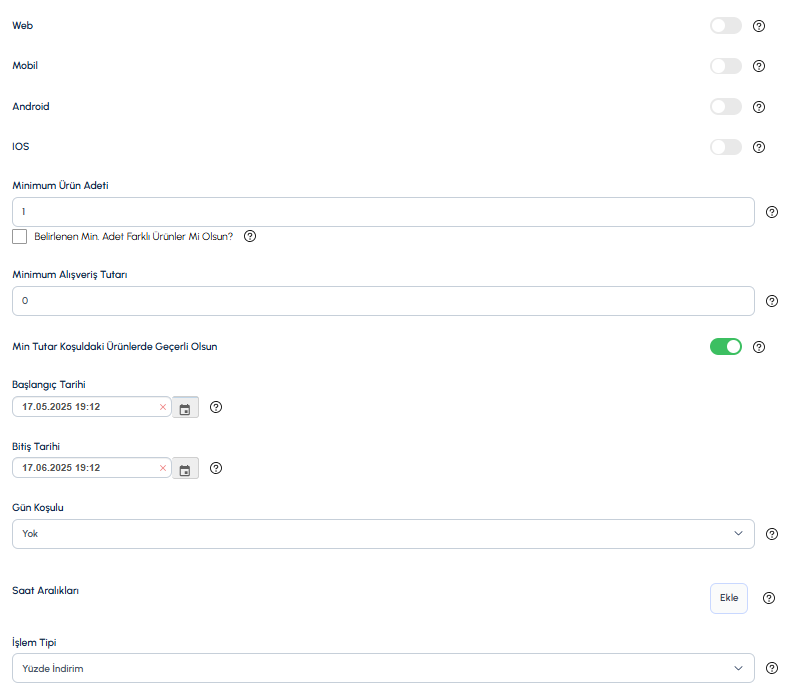The height and width of the screenshot is (690, 795).
Task: Focus the Minimum Ürün Adeti input field
Action: point(383,212)
